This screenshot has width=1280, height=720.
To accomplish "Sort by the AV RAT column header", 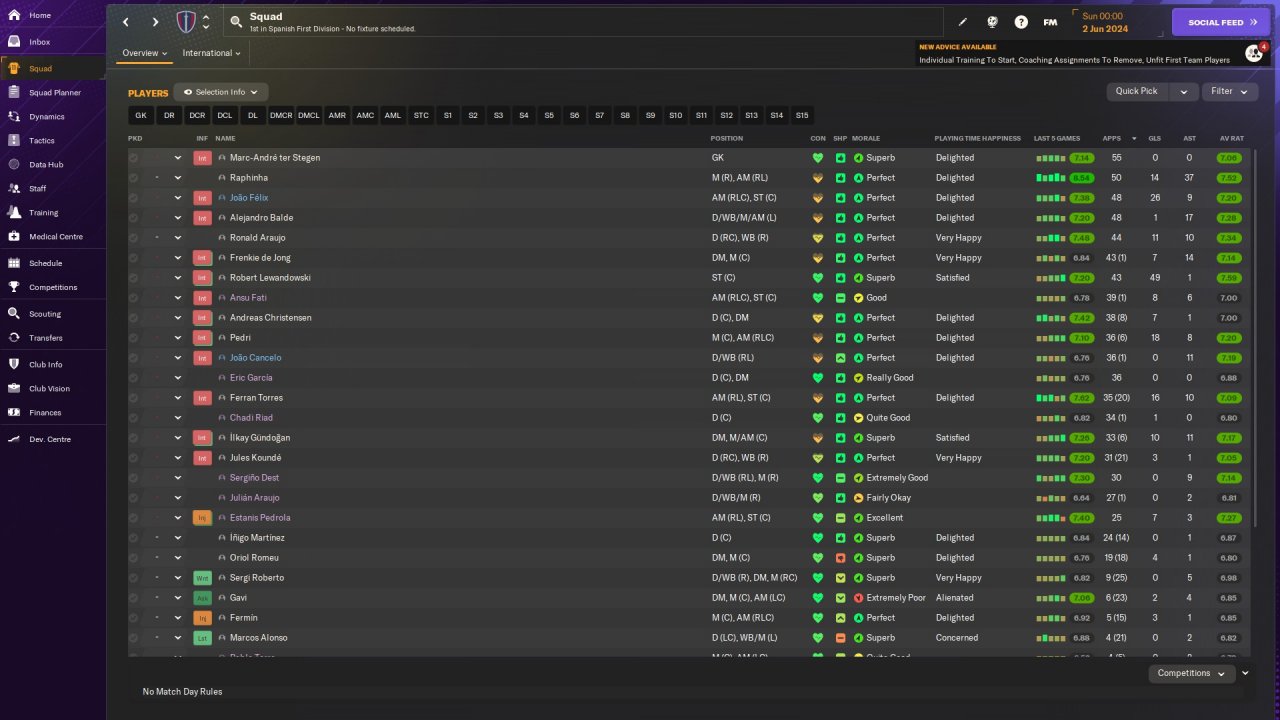I will pos(1231,138).
